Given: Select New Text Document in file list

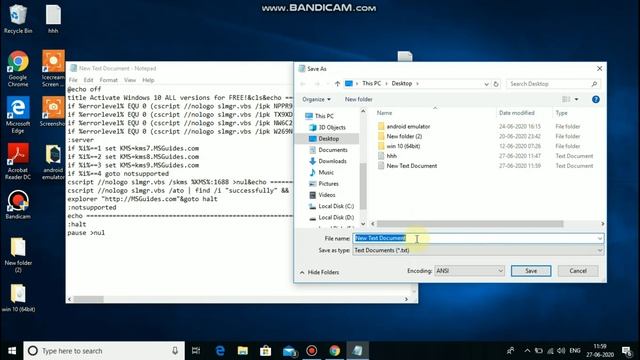Looking at the screenshot, I should tap(411, 166).
